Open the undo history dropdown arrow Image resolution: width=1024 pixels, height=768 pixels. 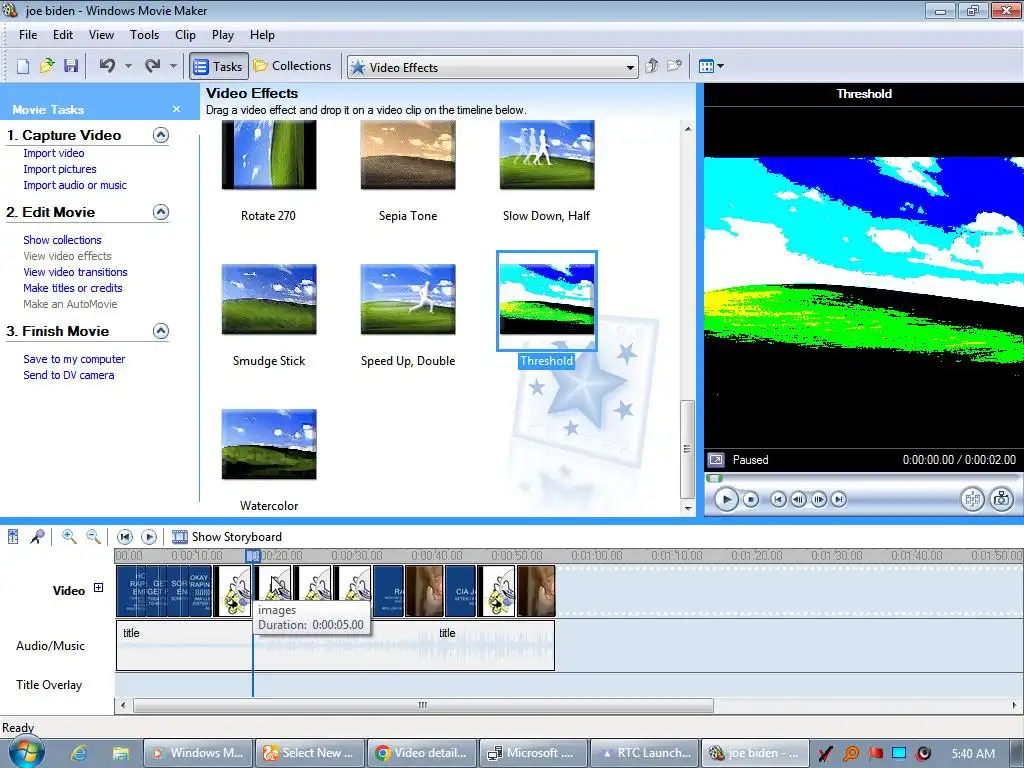(x=128, y=66)
